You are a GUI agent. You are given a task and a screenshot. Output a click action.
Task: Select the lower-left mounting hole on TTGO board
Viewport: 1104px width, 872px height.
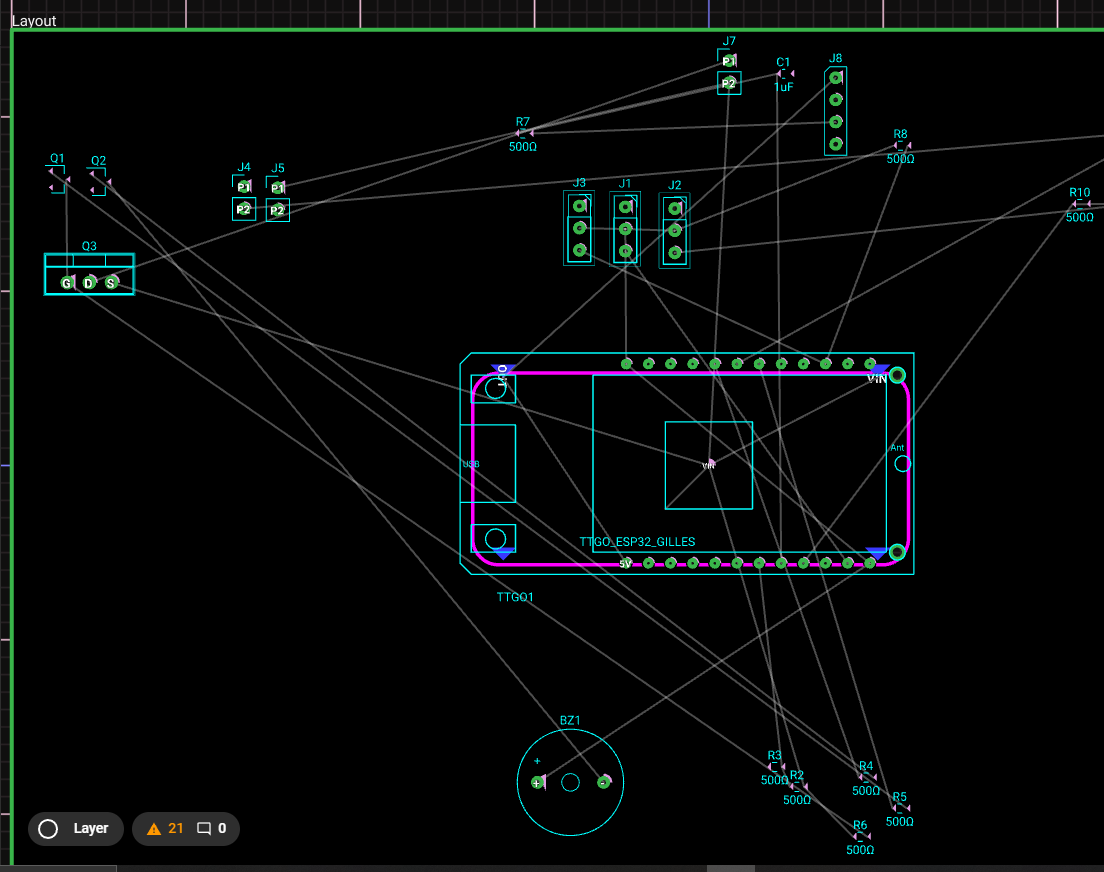click(495, 539)
